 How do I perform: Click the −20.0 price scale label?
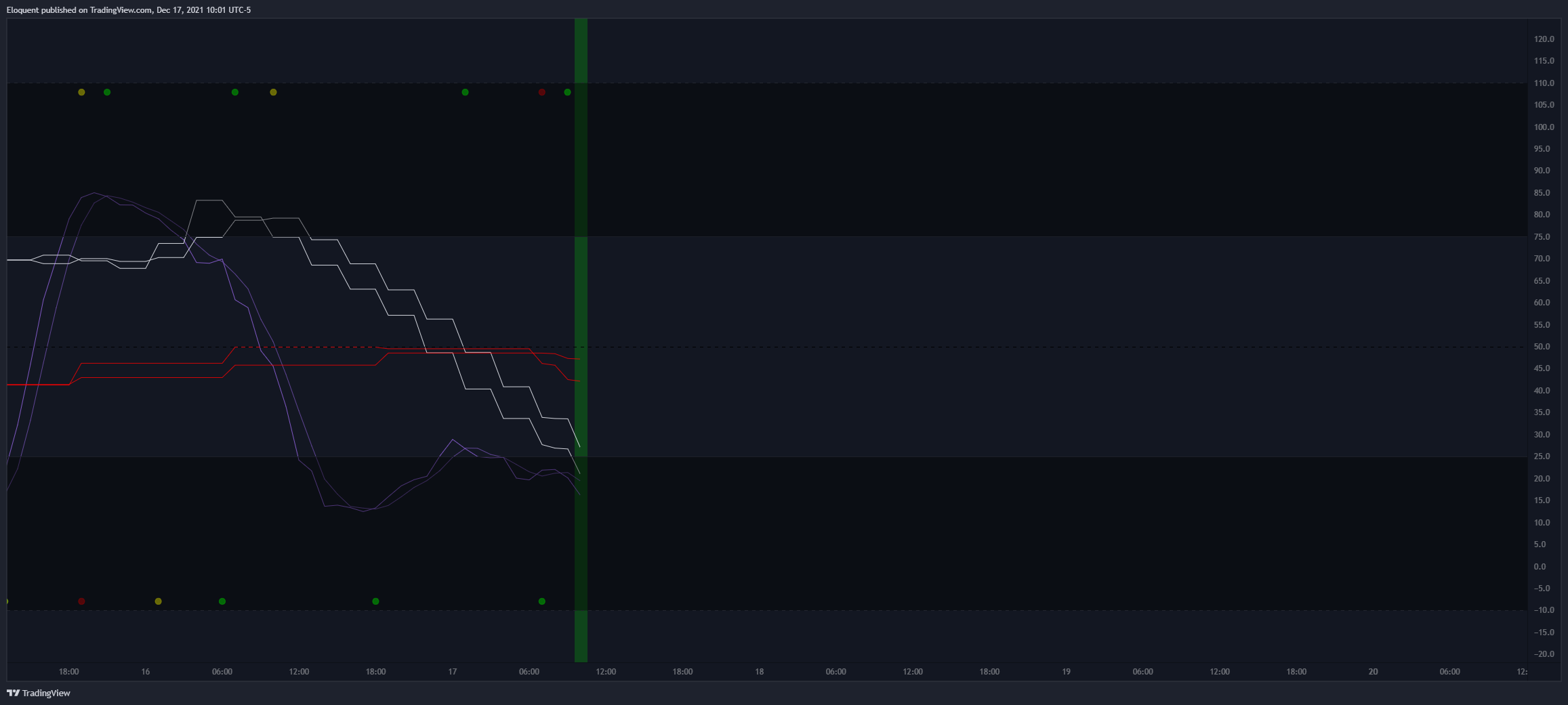pyautogui.click(x=1544, y=654)
